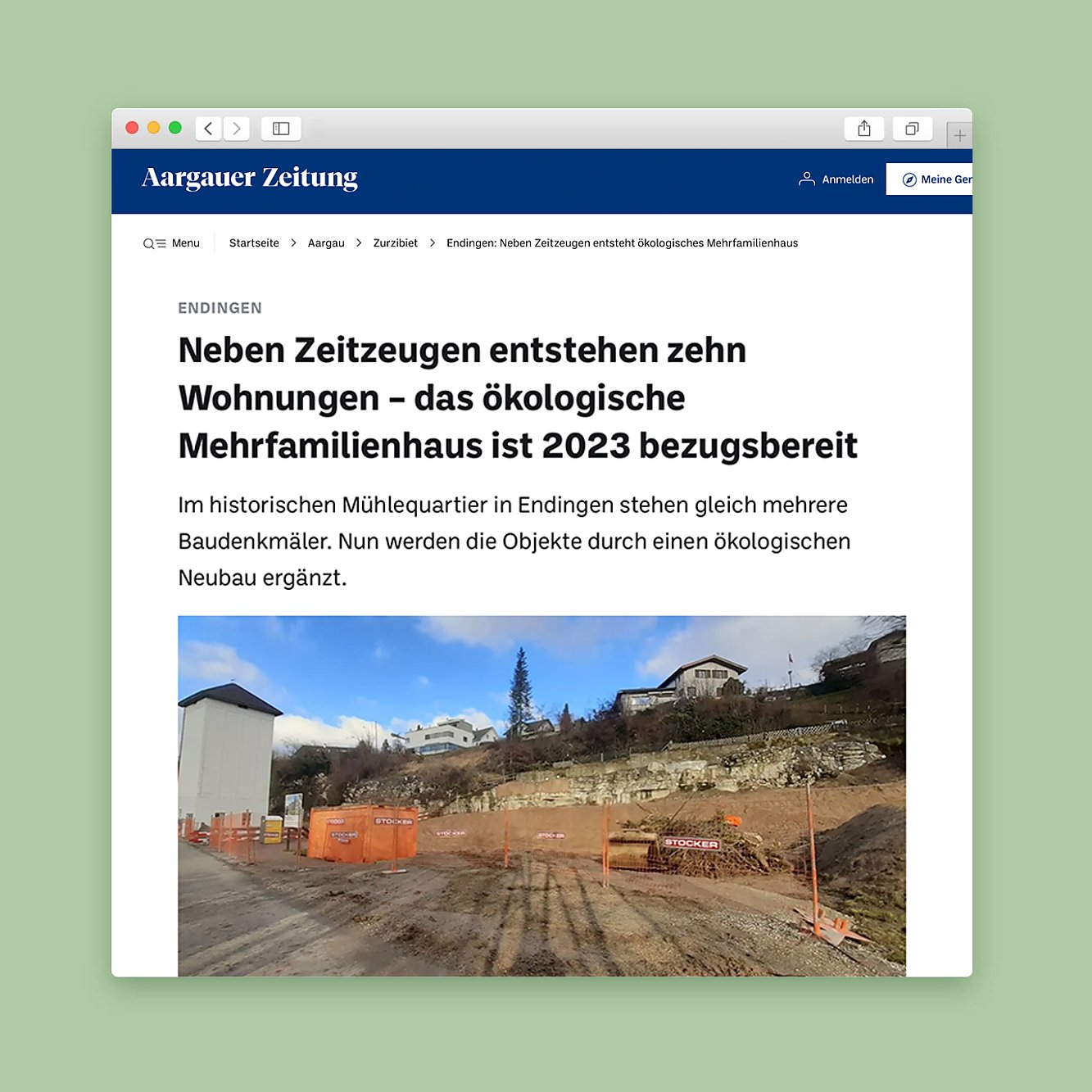Select Aargau in the breadcrumb trail
Screen dimensions: 1092x1092
point(326,243)
